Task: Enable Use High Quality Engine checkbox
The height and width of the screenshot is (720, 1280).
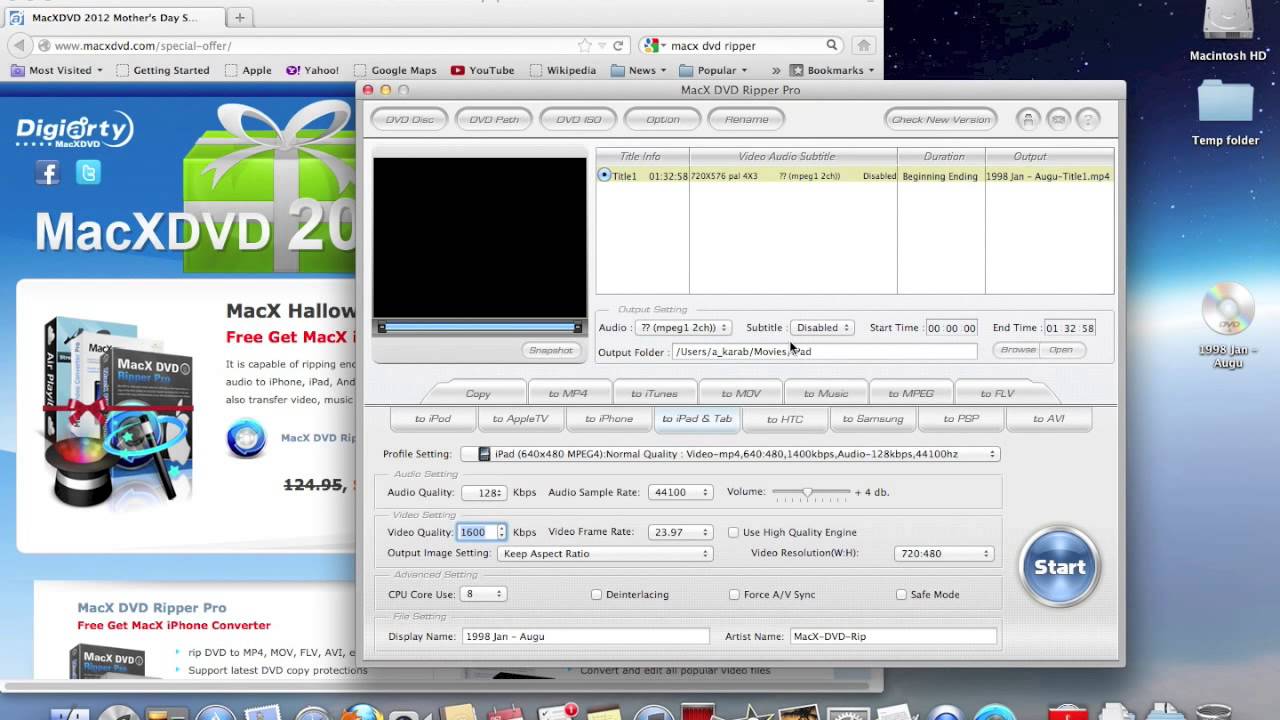Action: pos(733,532)
